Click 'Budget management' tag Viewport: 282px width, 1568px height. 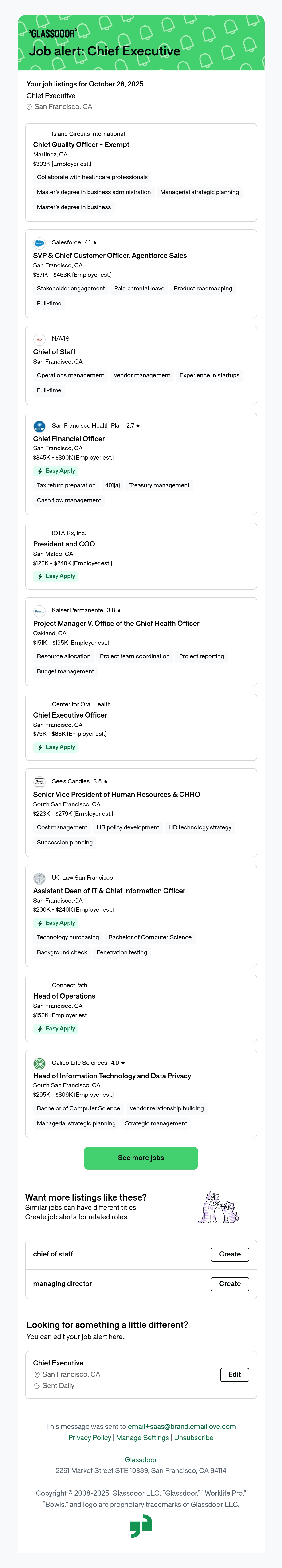65,672
